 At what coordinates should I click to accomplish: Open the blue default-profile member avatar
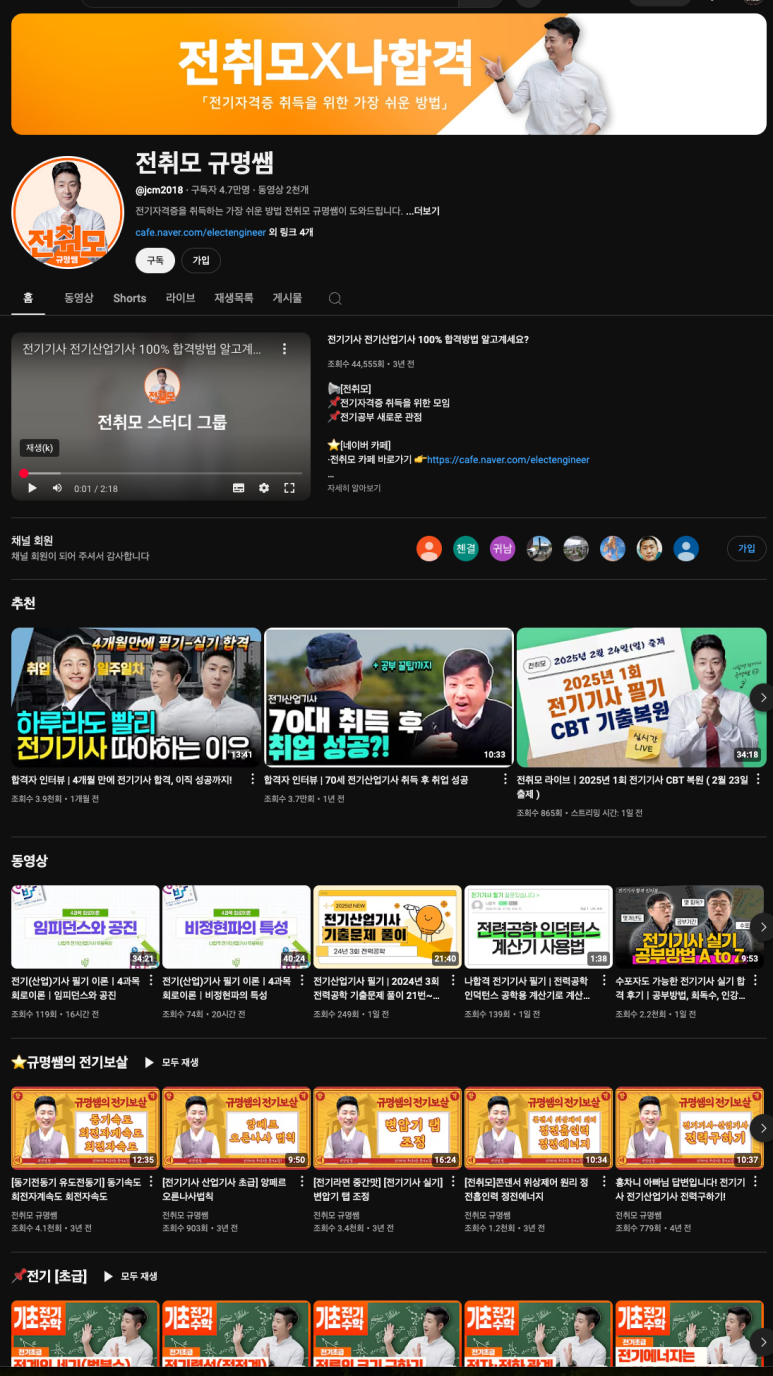(x=685, y=548)
